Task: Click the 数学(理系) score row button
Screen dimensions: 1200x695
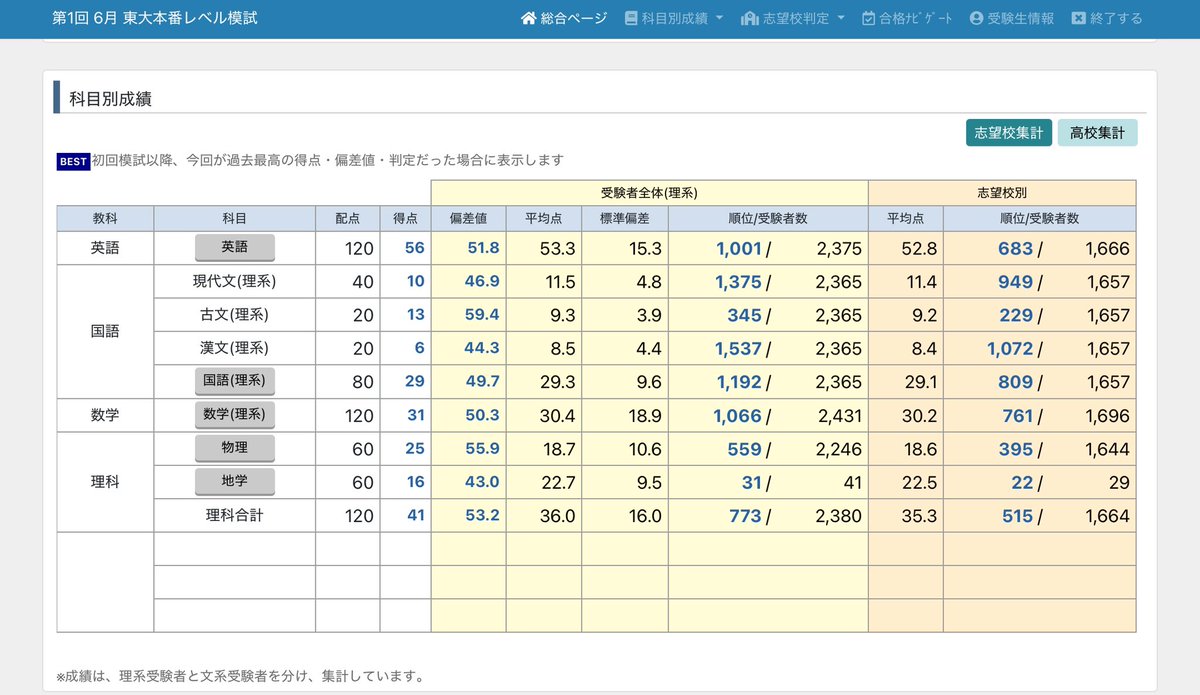Action: 235,414
